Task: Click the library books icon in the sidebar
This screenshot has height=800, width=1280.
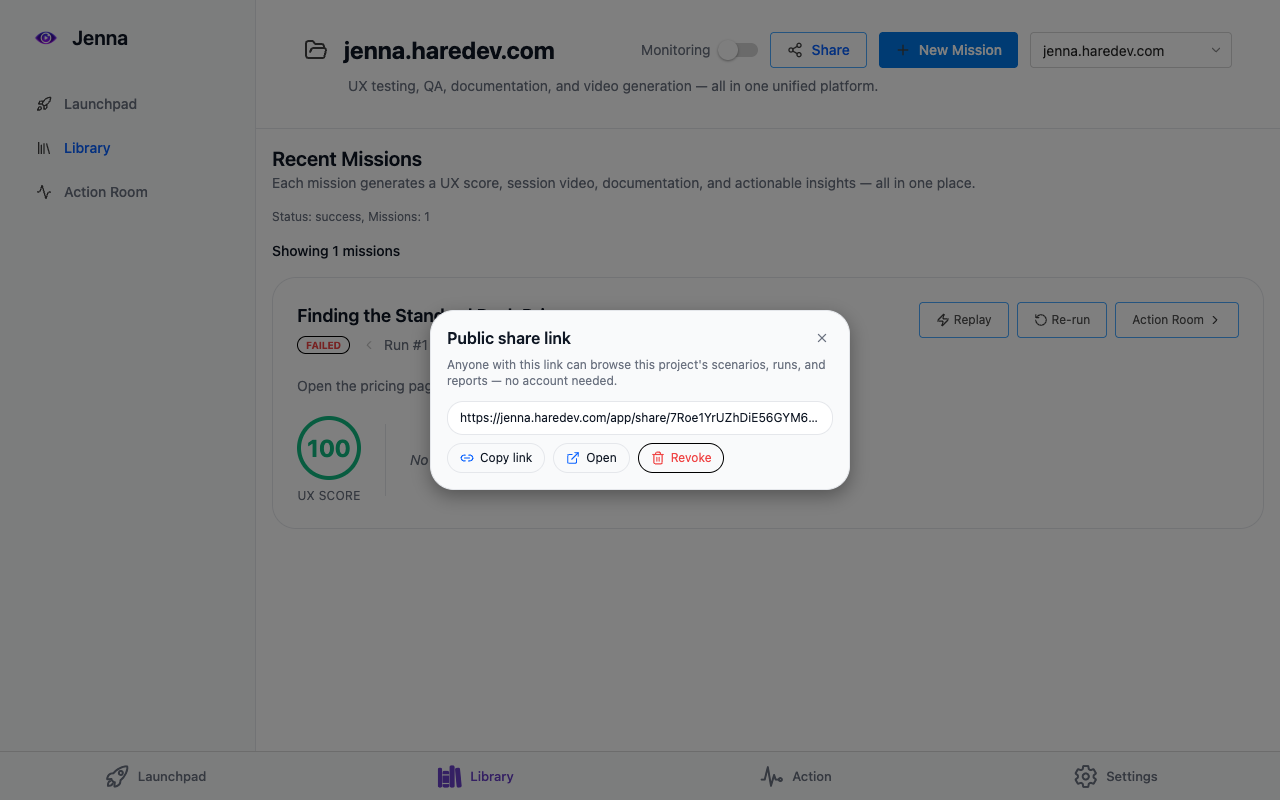Action: pyautogui.click(x=44, y=148)
